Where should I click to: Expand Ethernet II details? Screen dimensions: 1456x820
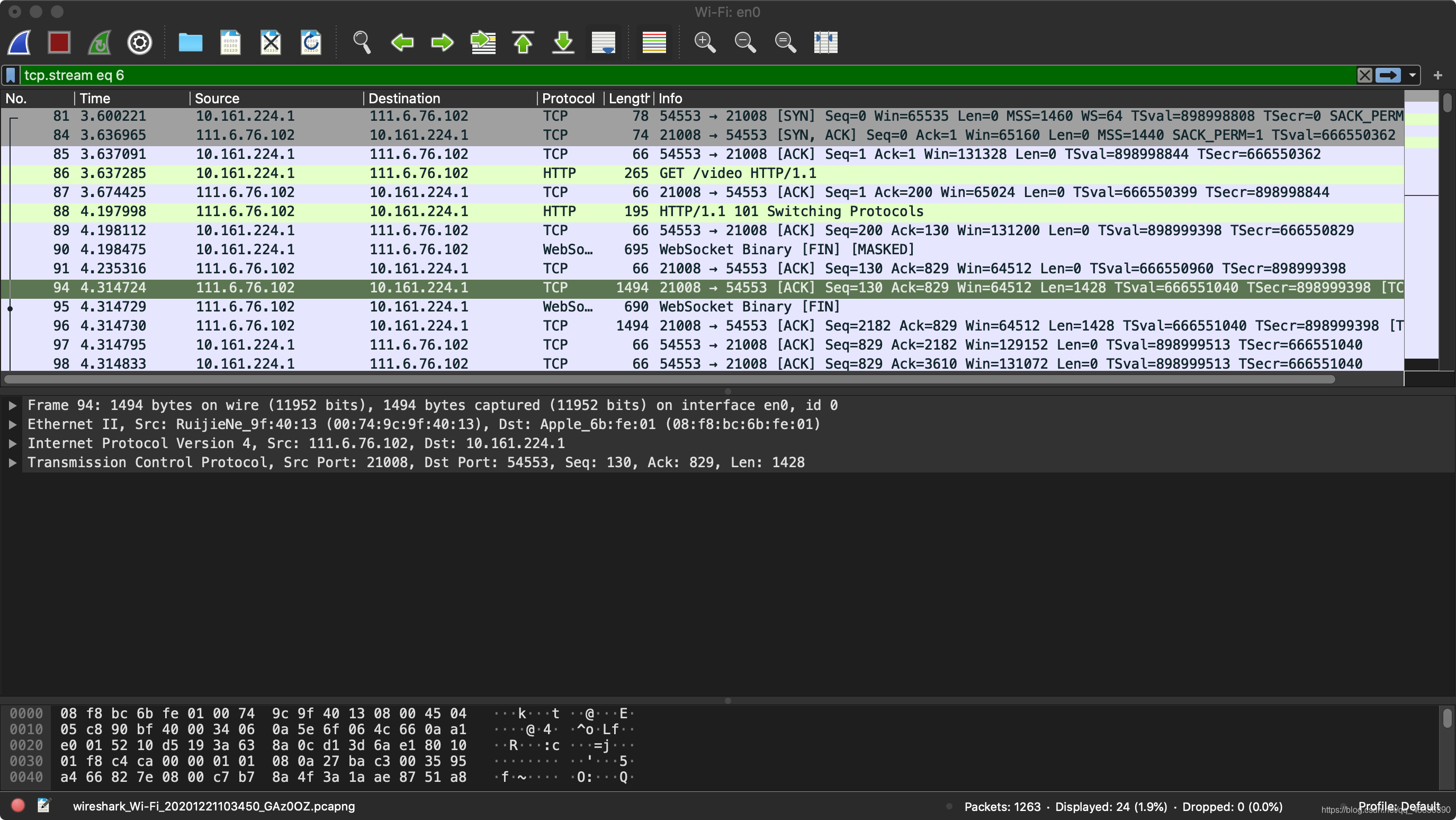pos(12,425)
